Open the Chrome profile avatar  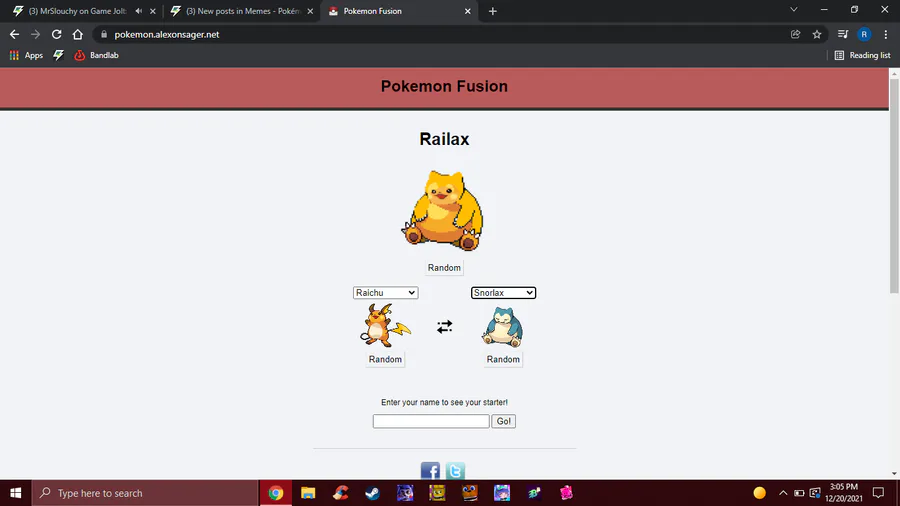click(x=864, y=34)
